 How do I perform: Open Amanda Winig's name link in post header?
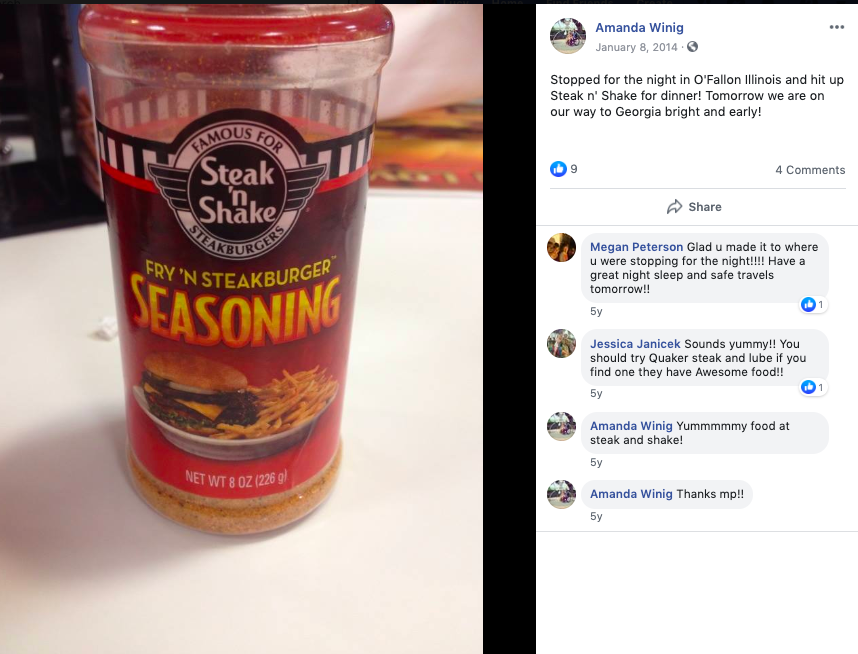[x=639, y=27]
